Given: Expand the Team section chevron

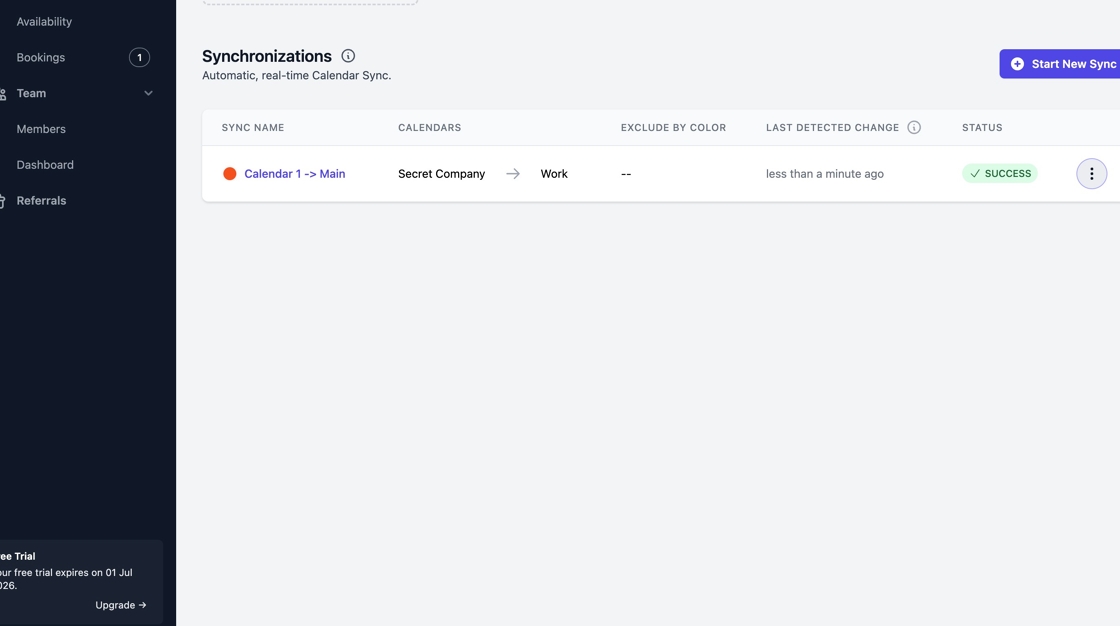Looking at the screenshot, I should point(148,93).
